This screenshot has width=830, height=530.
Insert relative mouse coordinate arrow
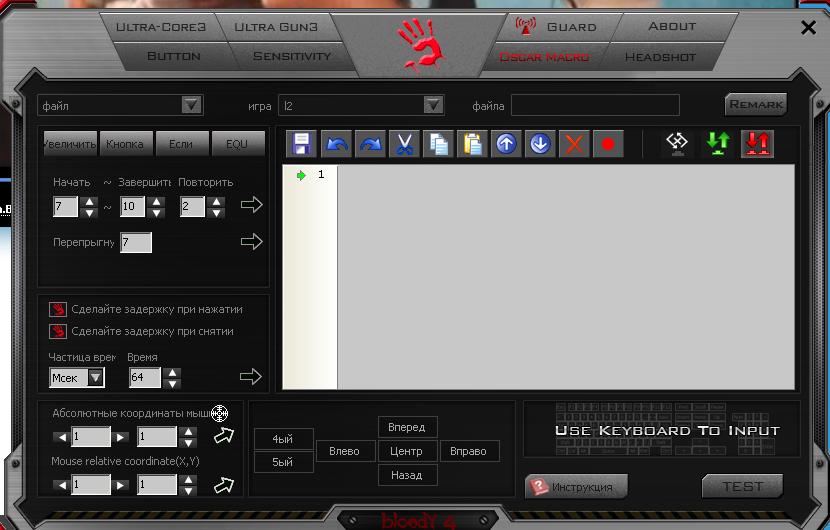pos(223,485)
